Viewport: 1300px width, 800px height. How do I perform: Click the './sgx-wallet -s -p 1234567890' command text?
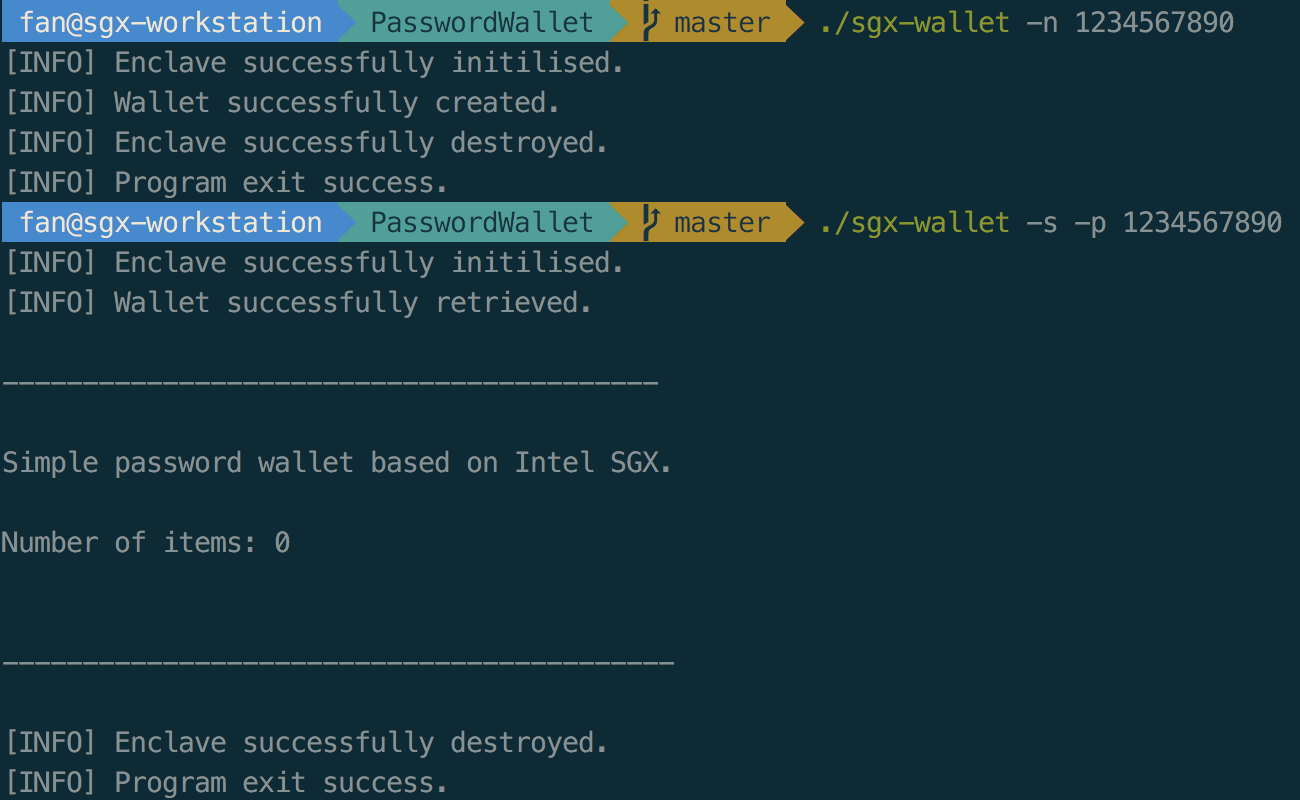click(1050, 222)
